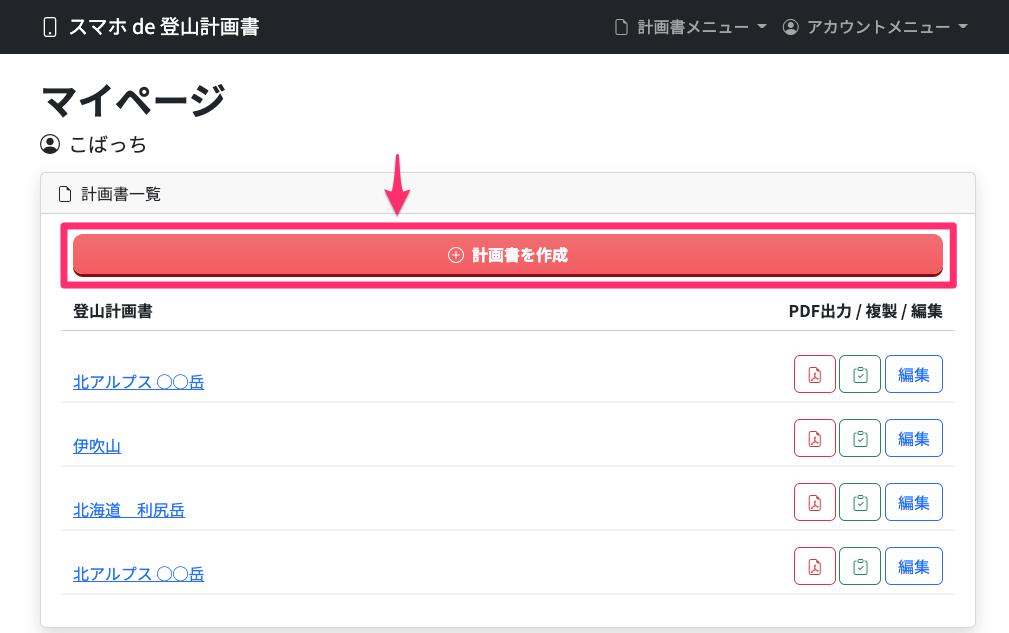Click PDF export icon for 伊吹山
Viewport: 1009px width, 633px height.
tap(815, 438)
